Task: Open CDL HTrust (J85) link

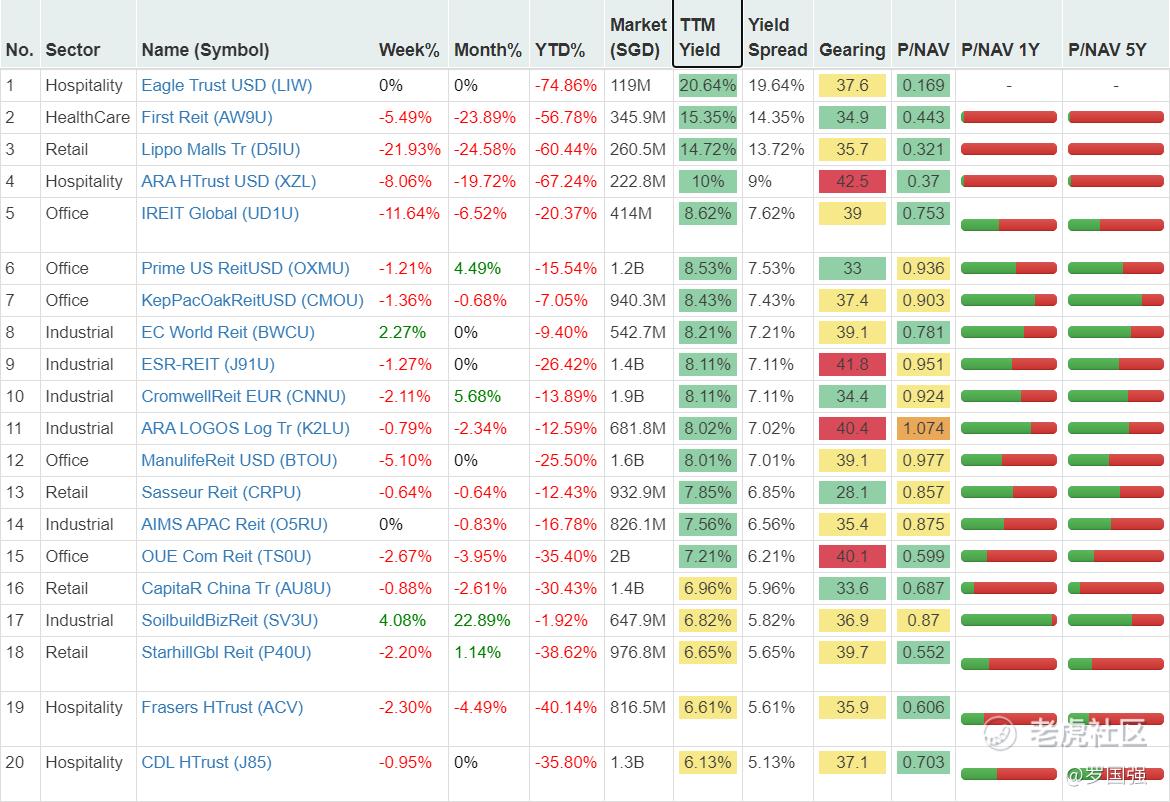Action: click(x=207, y=762)
